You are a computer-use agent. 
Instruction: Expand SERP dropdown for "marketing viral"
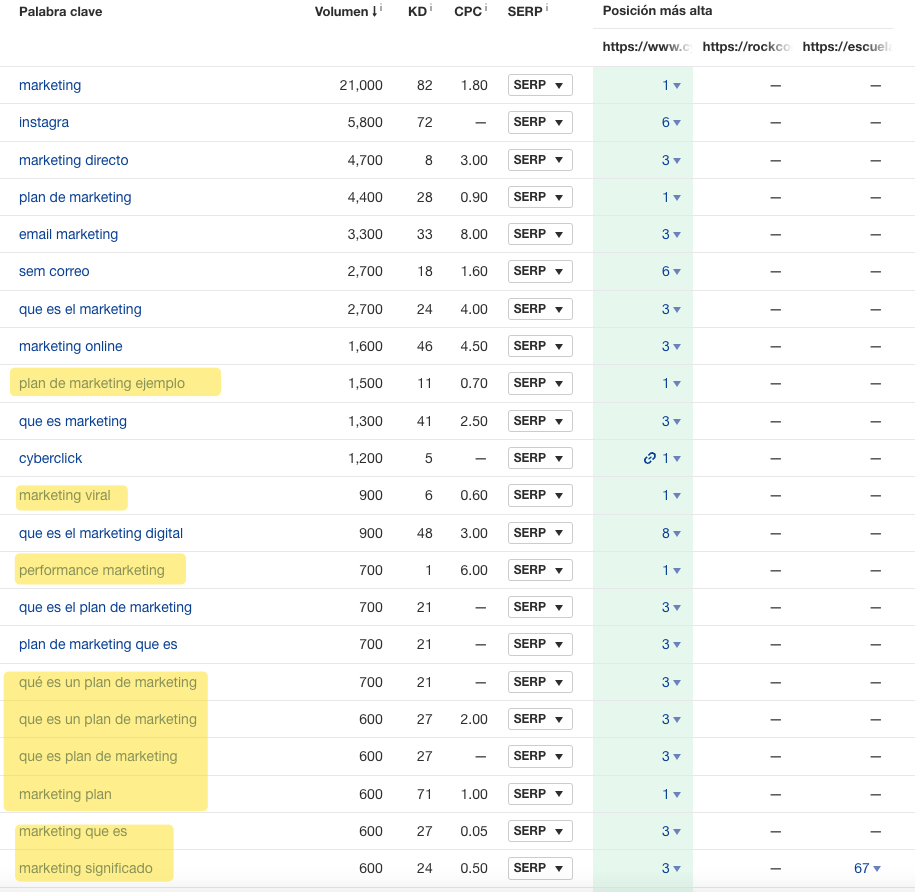pyautogui.click(x=540, y=495)
